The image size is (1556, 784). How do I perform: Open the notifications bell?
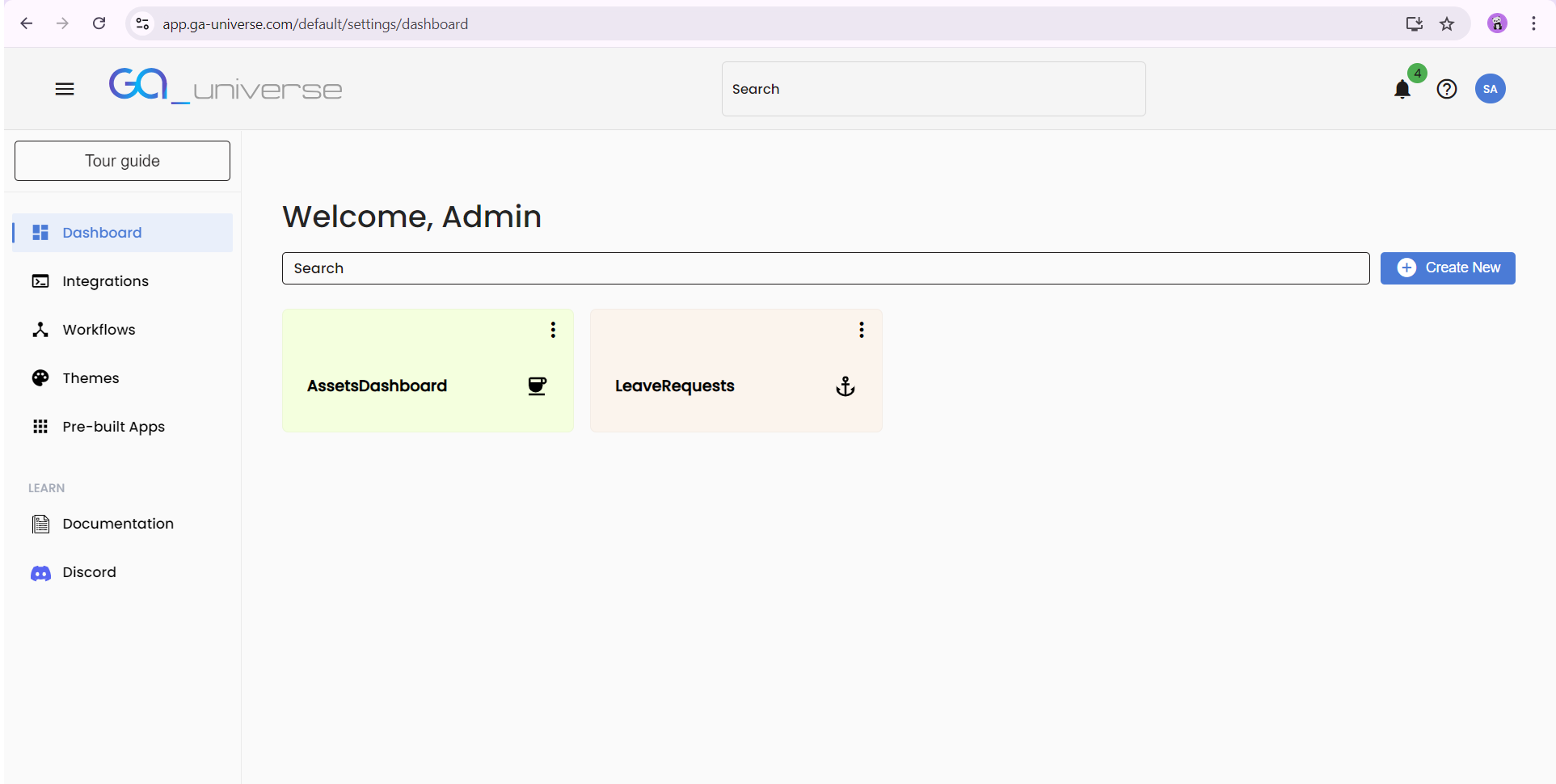click(x=1402, y=90)
